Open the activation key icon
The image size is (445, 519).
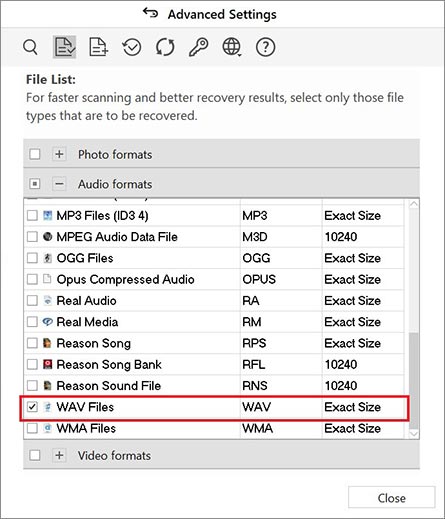pos(199,47)
